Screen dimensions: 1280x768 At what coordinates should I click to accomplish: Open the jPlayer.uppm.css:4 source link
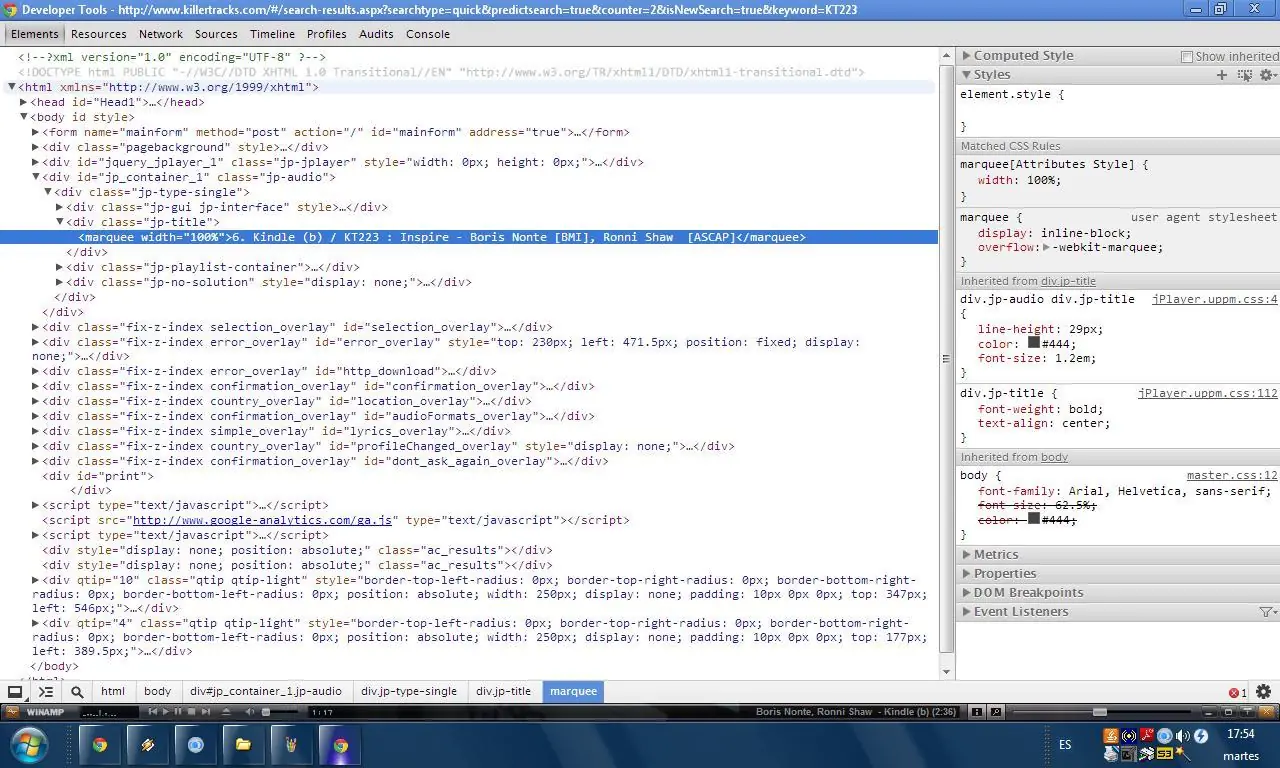pyautogui.click(x=1215, y=299)
